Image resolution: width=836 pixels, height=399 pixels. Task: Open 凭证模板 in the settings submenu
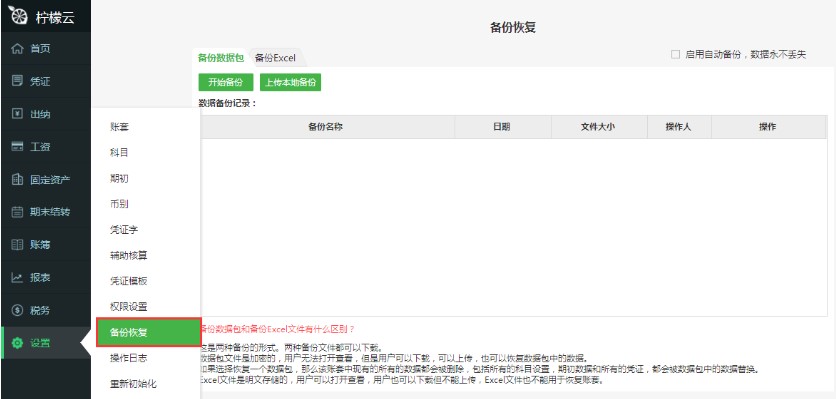[128, 281]
